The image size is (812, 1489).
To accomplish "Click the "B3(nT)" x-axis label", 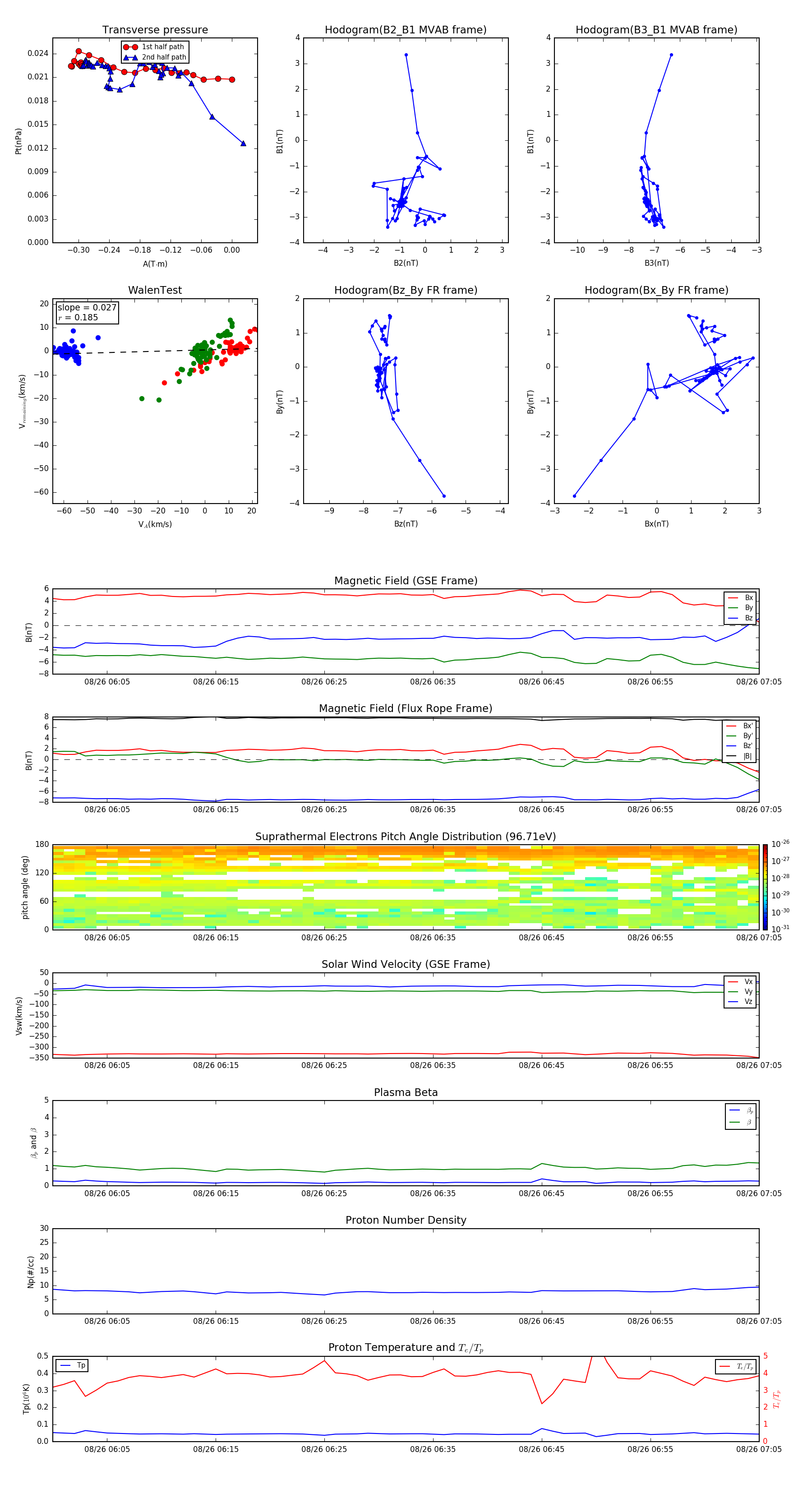I will pyautogui.click(x=656, y=263).
